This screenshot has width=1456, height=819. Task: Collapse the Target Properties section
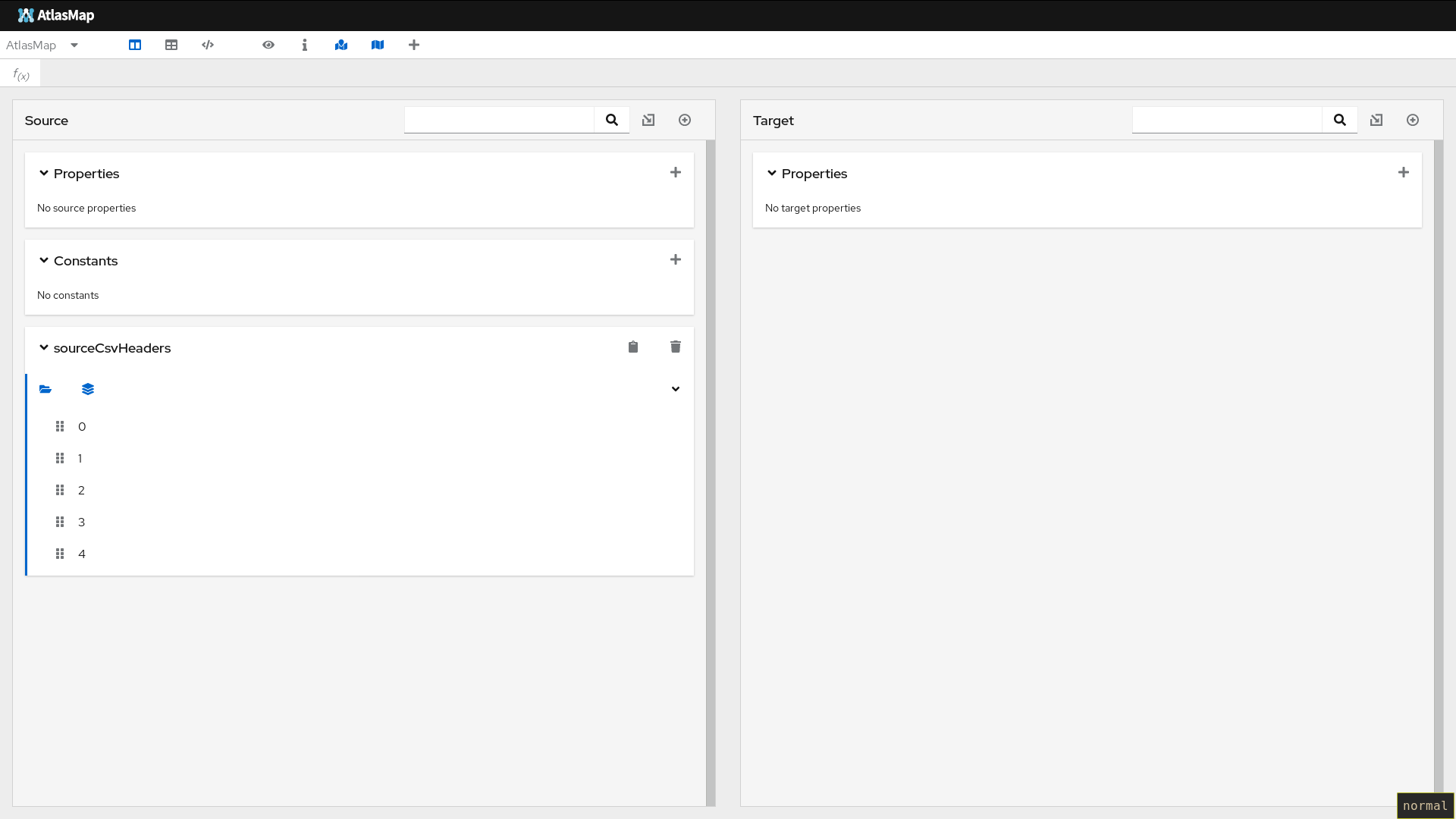pyautogui.click(x=771, y=173)
